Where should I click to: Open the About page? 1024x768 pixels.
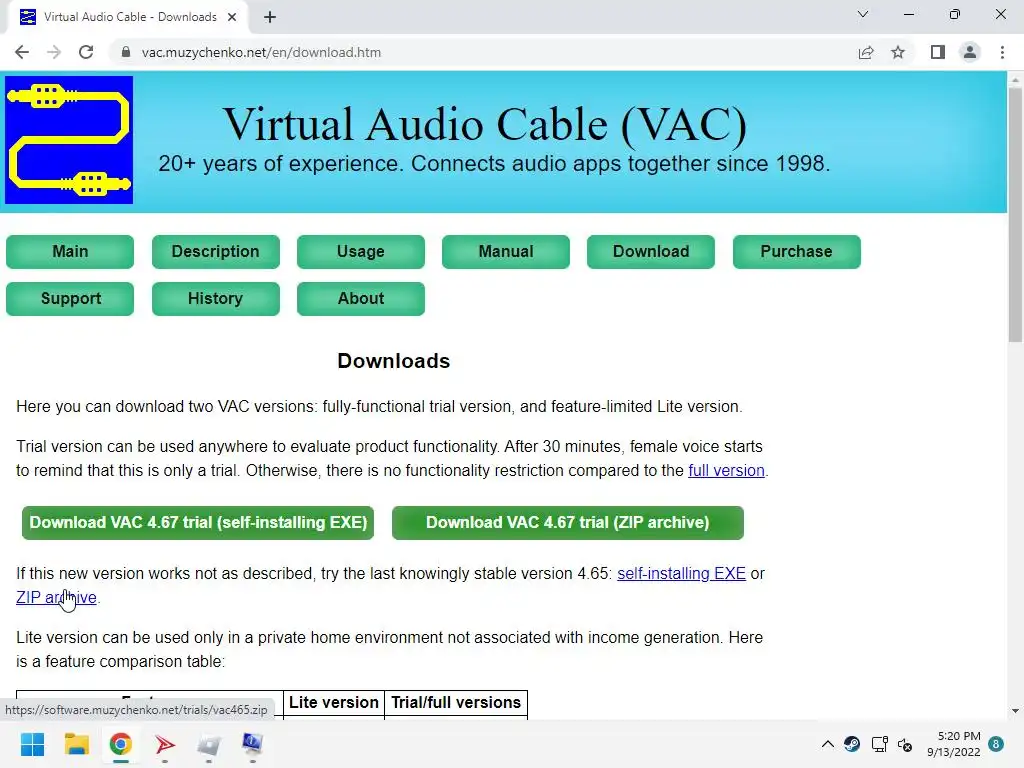click(x=360, y=298)
